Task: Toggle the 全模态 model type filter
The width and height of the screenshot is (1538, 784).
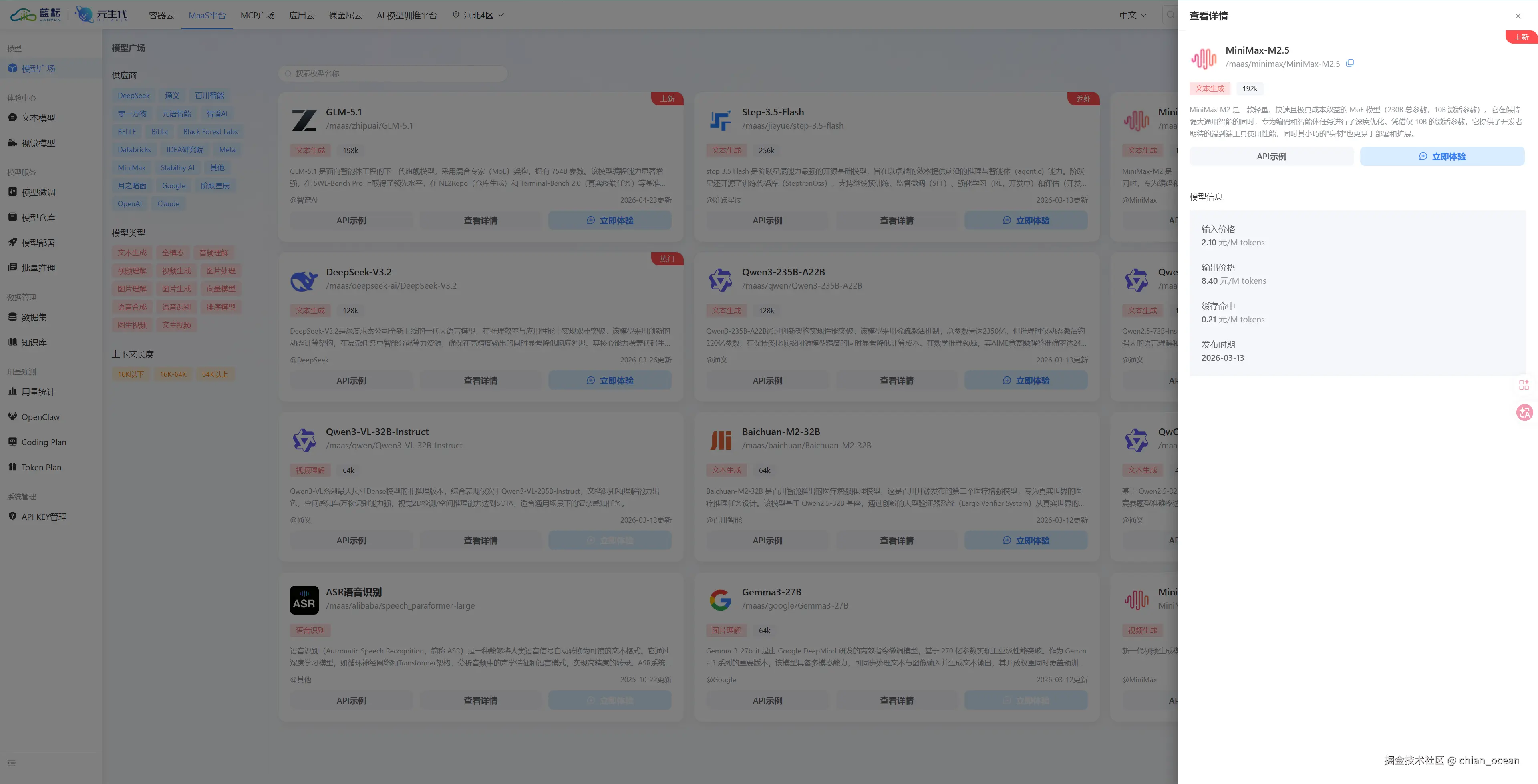Action: 173,253
